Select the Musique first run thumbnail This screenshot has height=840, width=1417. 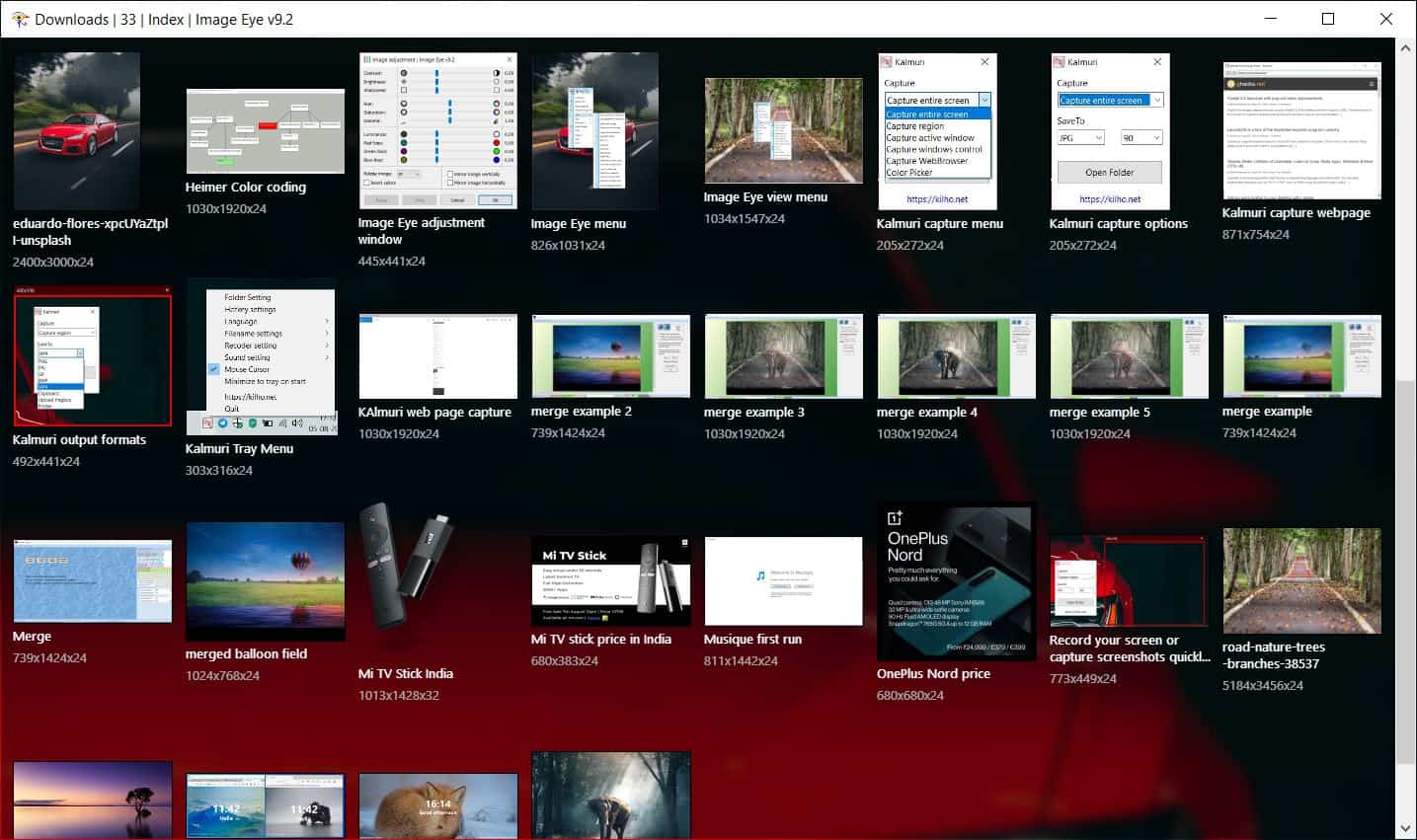pos(783,581)
